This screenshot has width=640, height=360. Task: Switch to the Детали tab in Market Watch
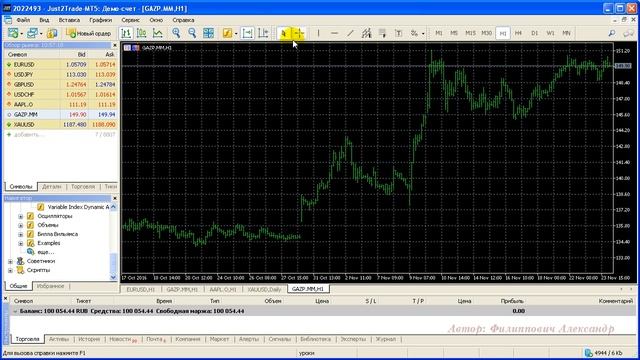[52, 187]
